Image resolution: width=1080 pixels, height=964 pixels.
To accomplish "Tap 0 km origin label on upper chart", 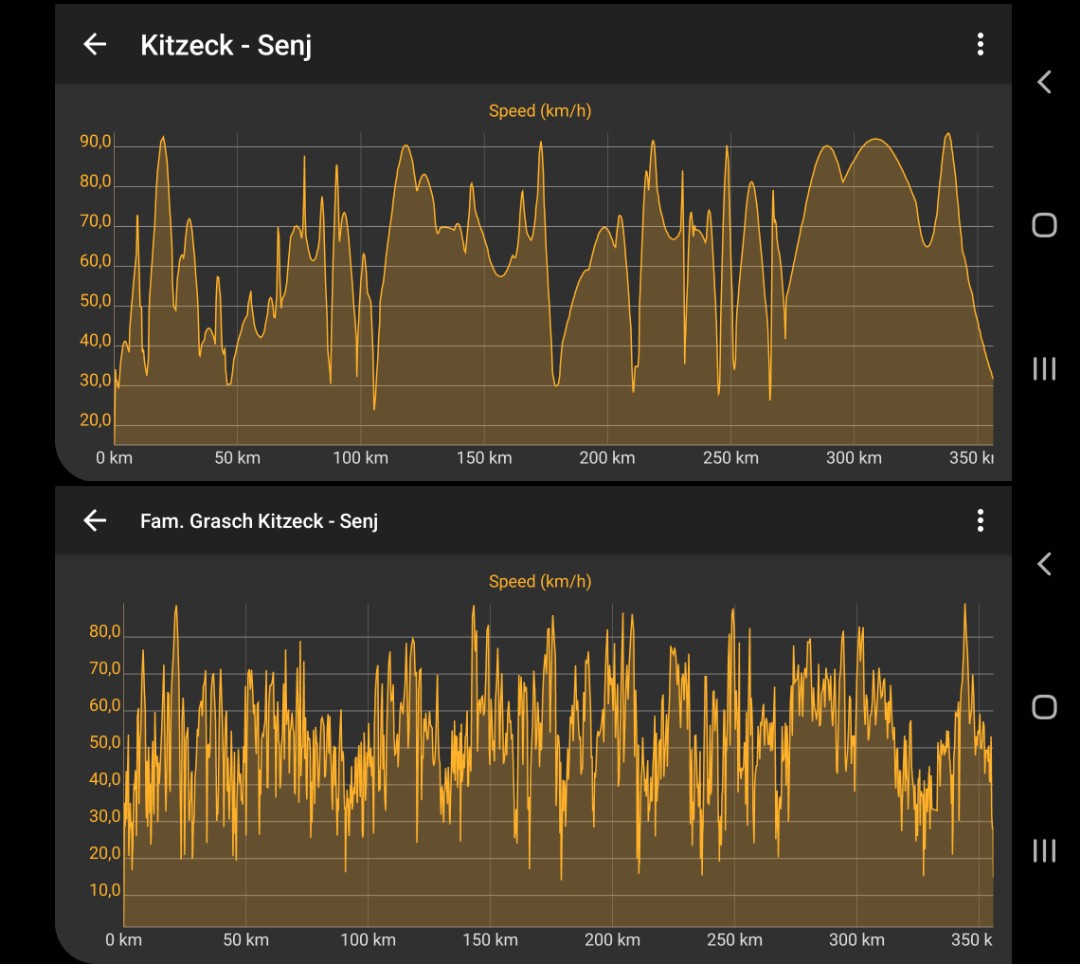I will point(114,458).
